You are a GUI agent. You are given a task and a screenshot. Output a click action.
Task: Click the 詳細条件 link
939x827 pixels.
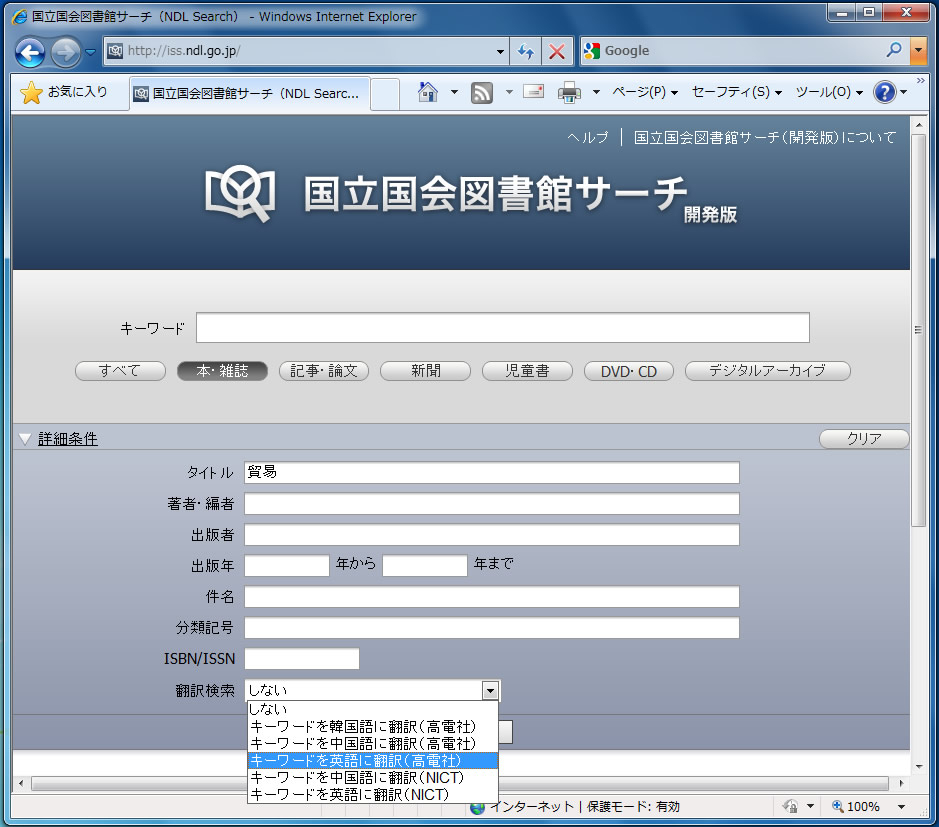click(x=68, y=439)
